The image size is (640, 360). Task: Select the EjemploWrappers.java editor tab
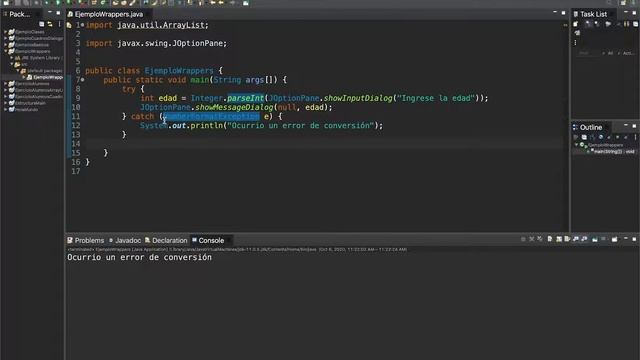pyautogui.click(x=106, y=14)
